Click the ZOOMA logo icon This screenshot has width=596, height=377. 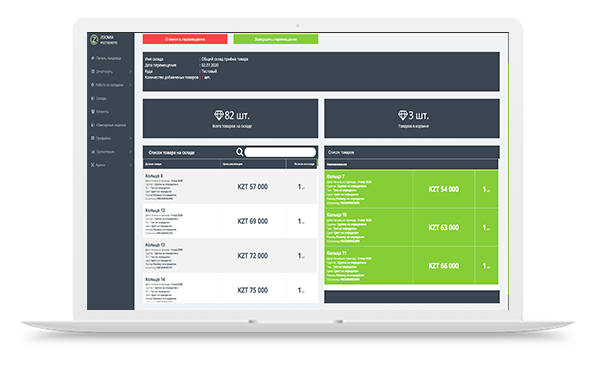[94, 40]
